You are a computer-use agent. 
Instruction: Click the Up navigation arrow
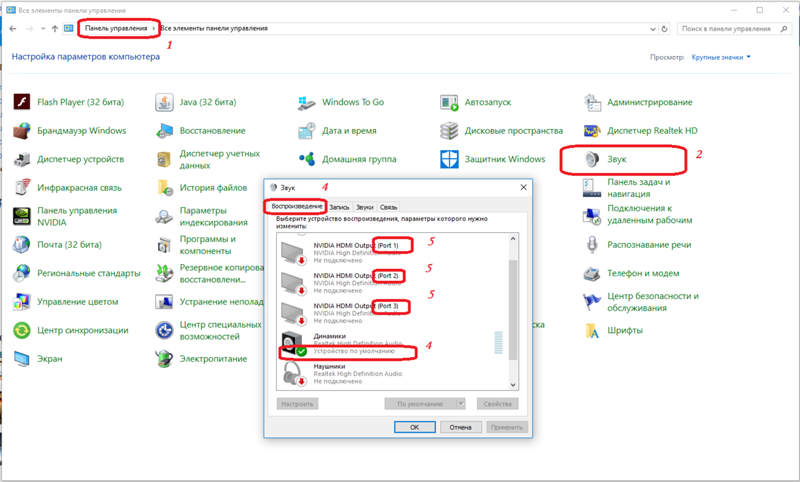55,29
